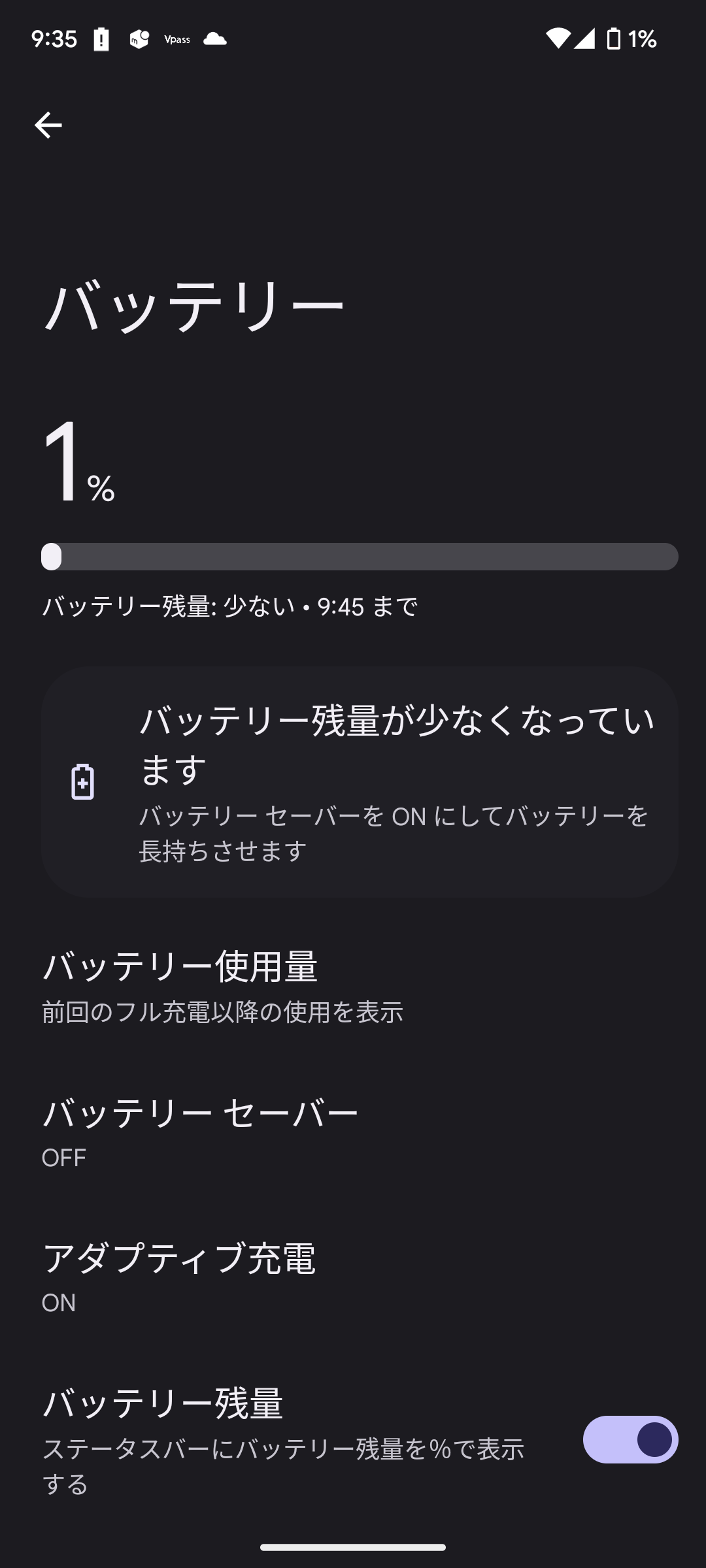Tap the large 1% battery reading

click(x=79, y=463)
